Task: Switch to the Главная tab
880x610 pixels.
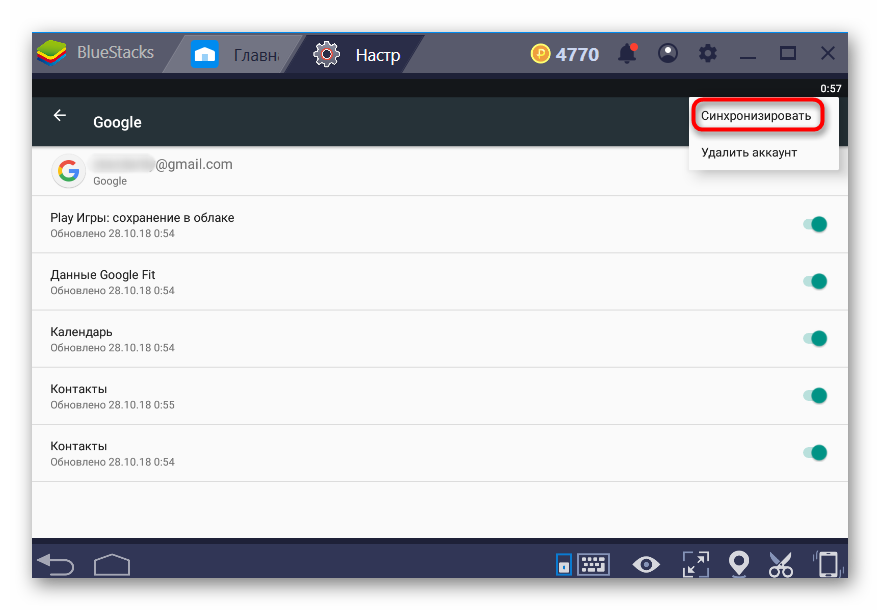Action: point(240,54)
